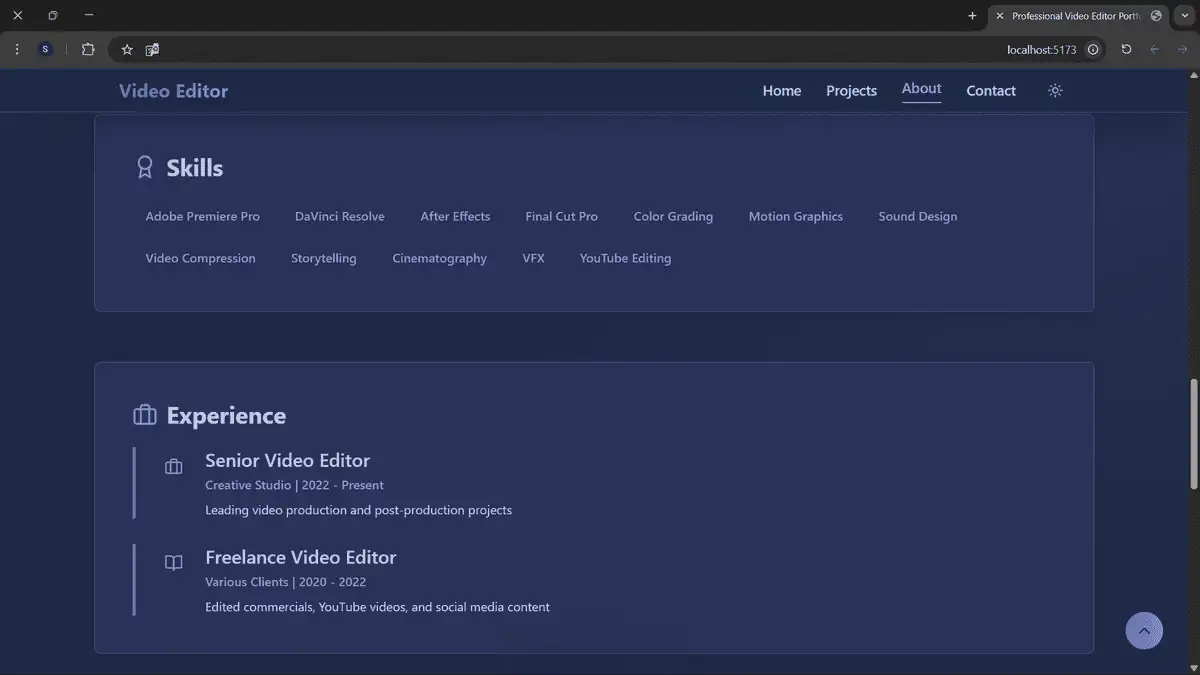Image resolution: width=1200 pixels, height=675 pixels.
Task: Open a new browser tab with plus icon
Action: coord(972,16)
